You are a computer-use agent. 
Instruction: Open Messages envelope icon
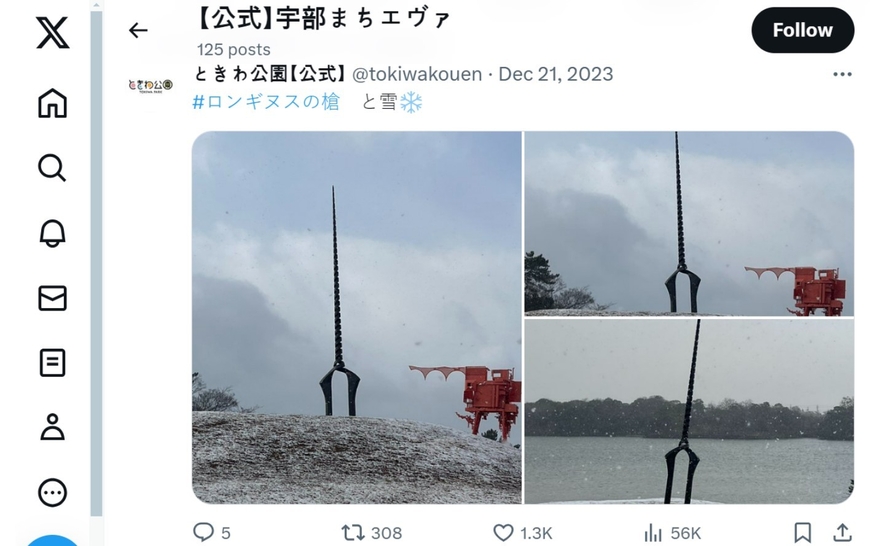(53, 298)
